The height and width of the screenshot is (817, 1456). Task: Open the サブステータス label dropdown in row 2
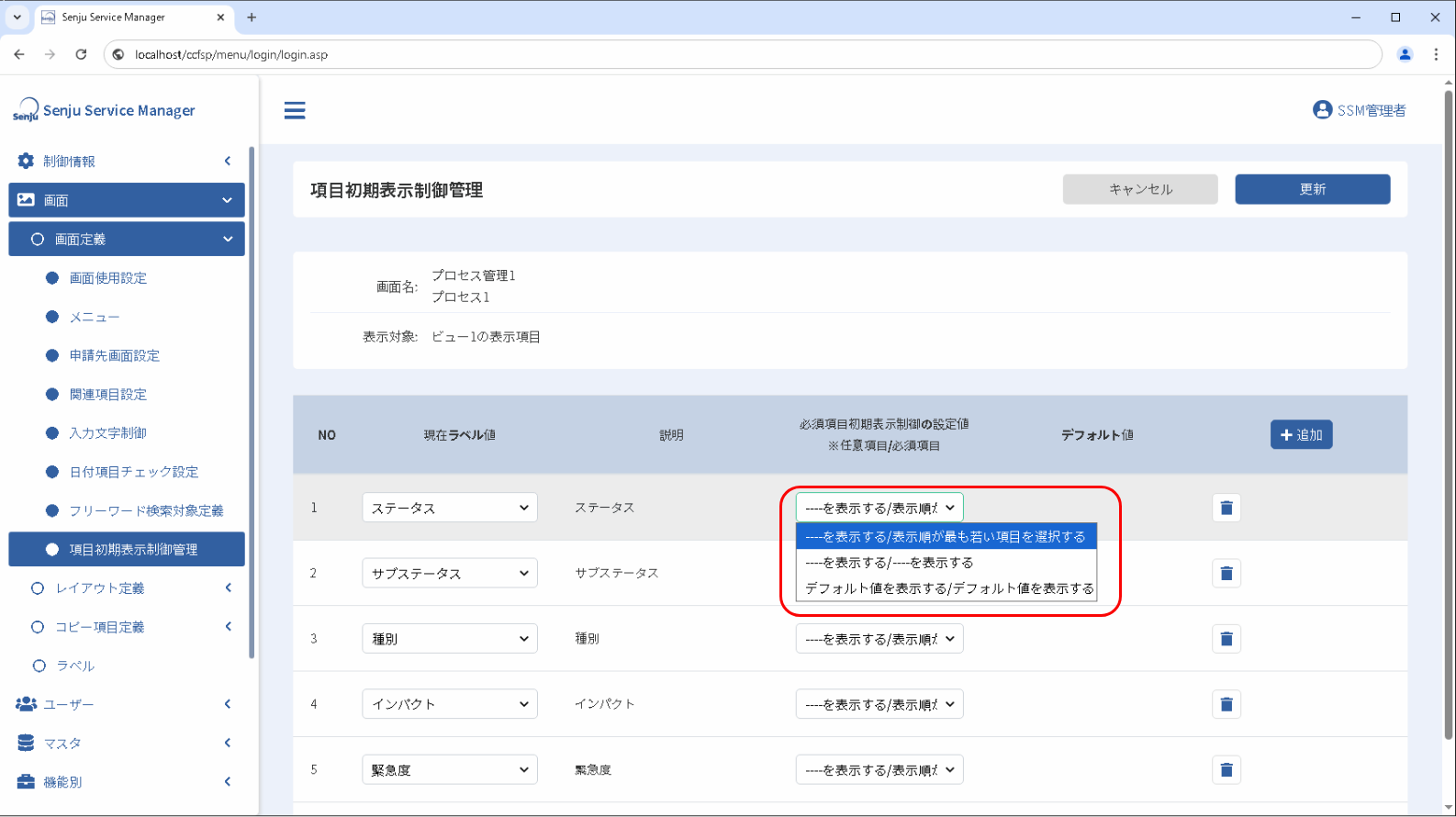pos(450,574)
